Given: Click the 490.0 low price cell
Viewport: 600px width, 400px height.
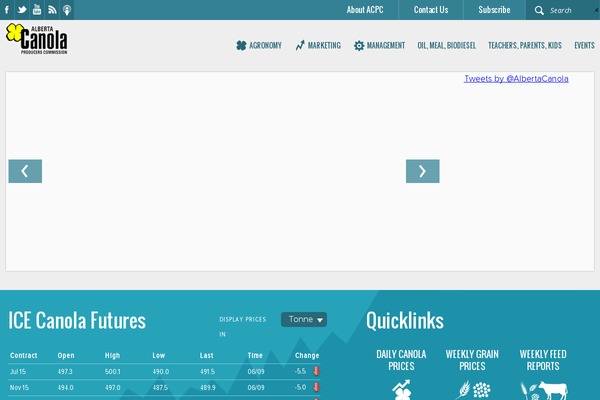Looking at the screenshot, I should 161,371.
